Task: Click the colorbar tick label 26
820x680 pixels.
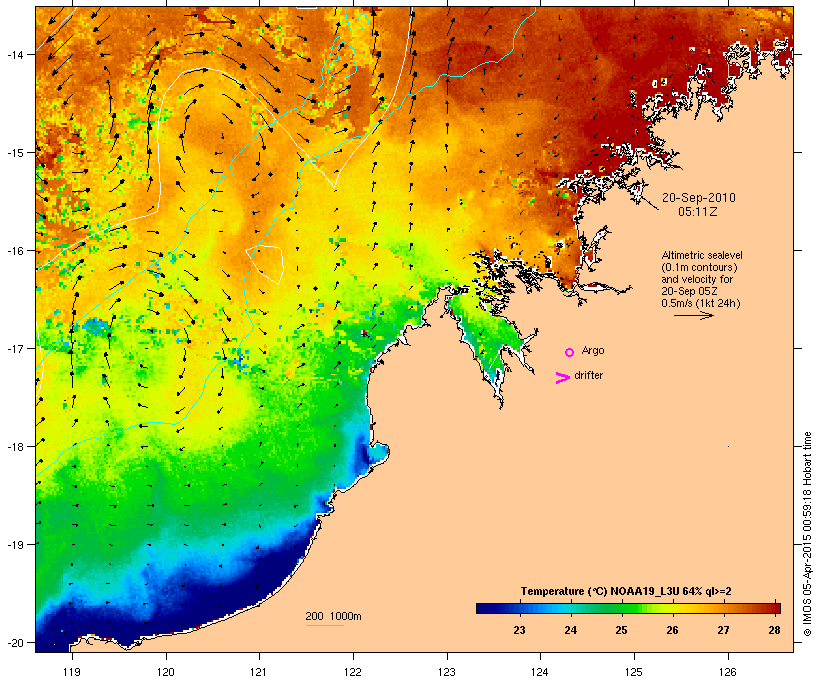Action: click(672, 630)
